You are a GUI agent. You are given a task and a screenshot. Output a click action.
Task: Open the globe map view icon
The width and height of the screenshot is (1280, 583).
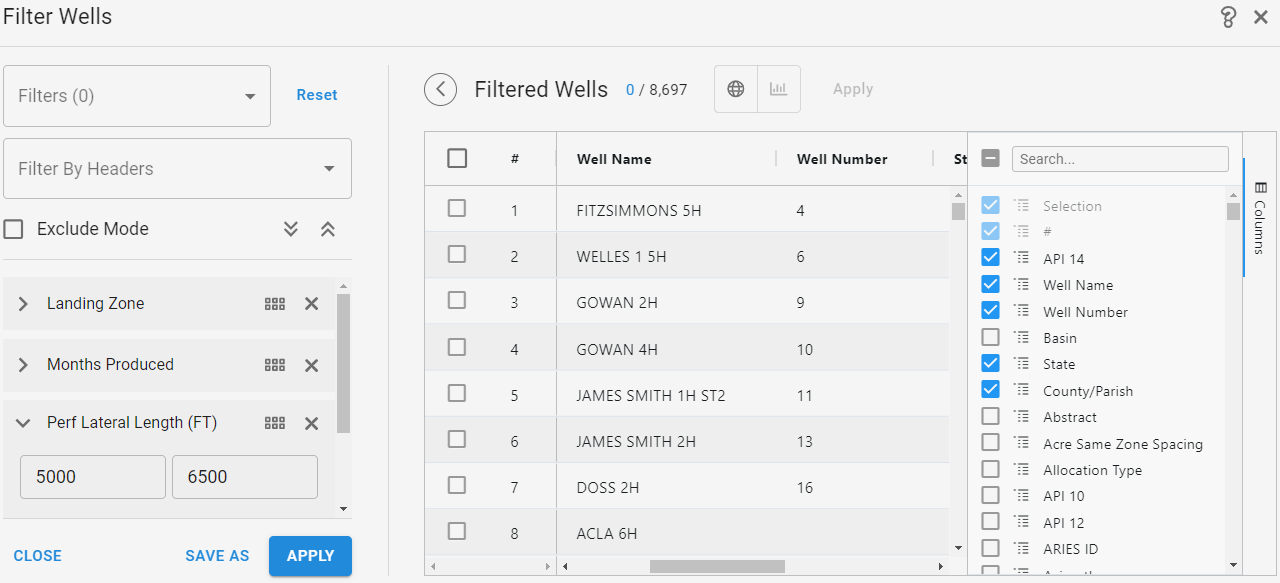pos(736,89)
